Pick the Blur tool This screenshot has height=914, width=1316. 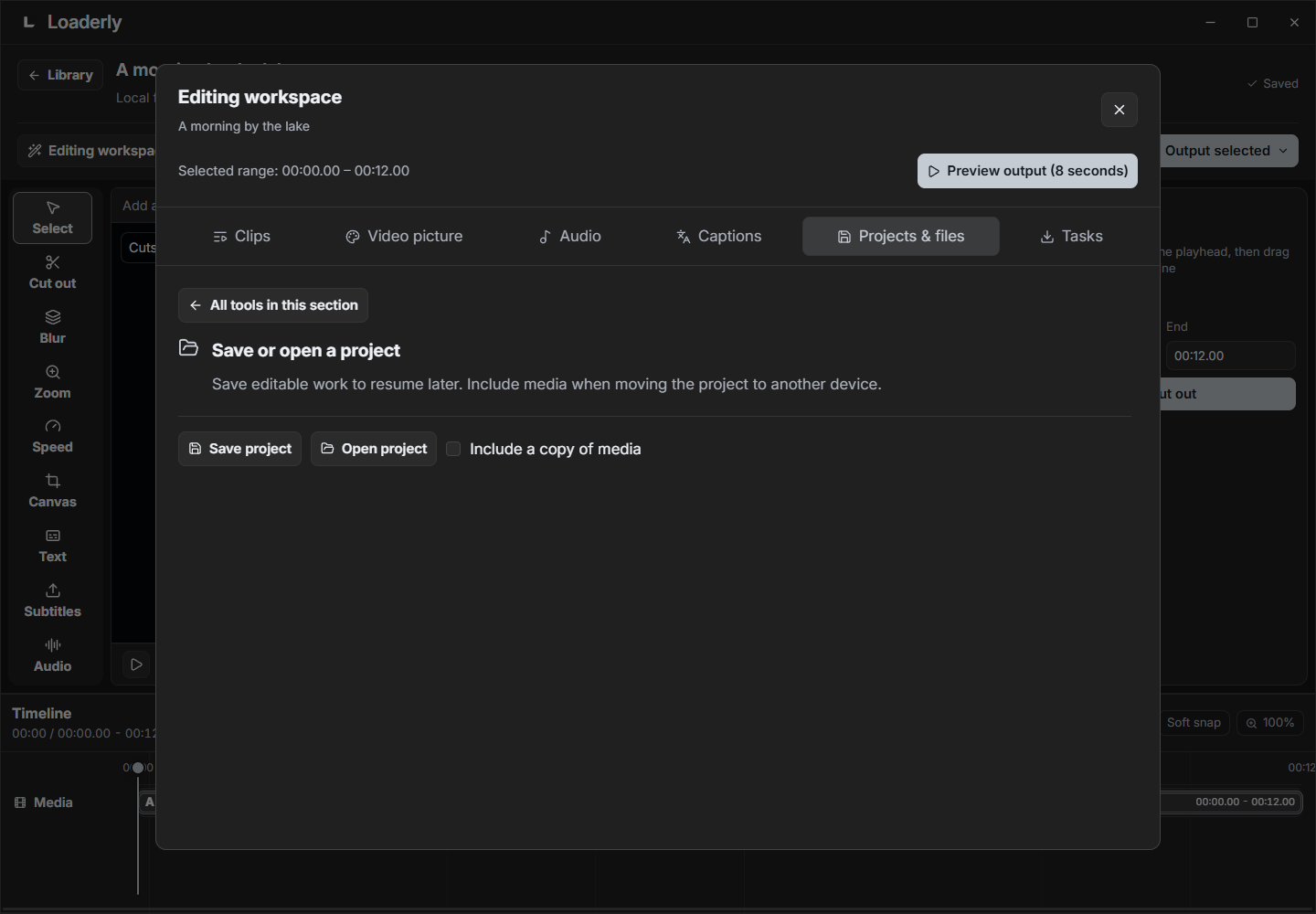point(52,327)
